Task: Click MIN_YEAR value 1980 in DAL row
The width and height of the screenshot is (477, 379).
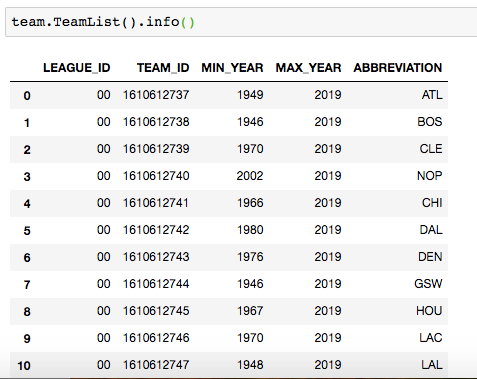Action: (x=250, y=230)
